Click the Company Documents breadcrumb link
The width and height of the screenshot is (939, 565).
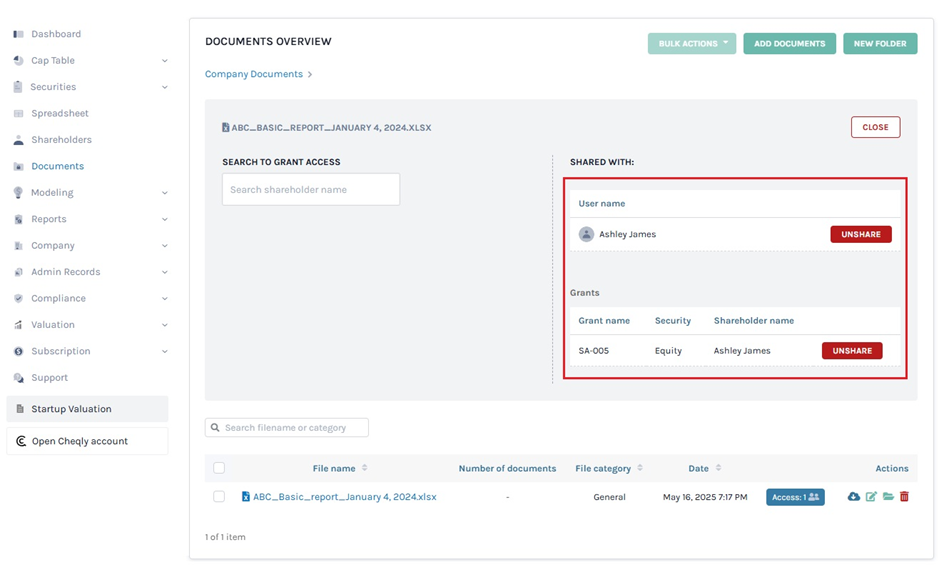click(253, 74)
